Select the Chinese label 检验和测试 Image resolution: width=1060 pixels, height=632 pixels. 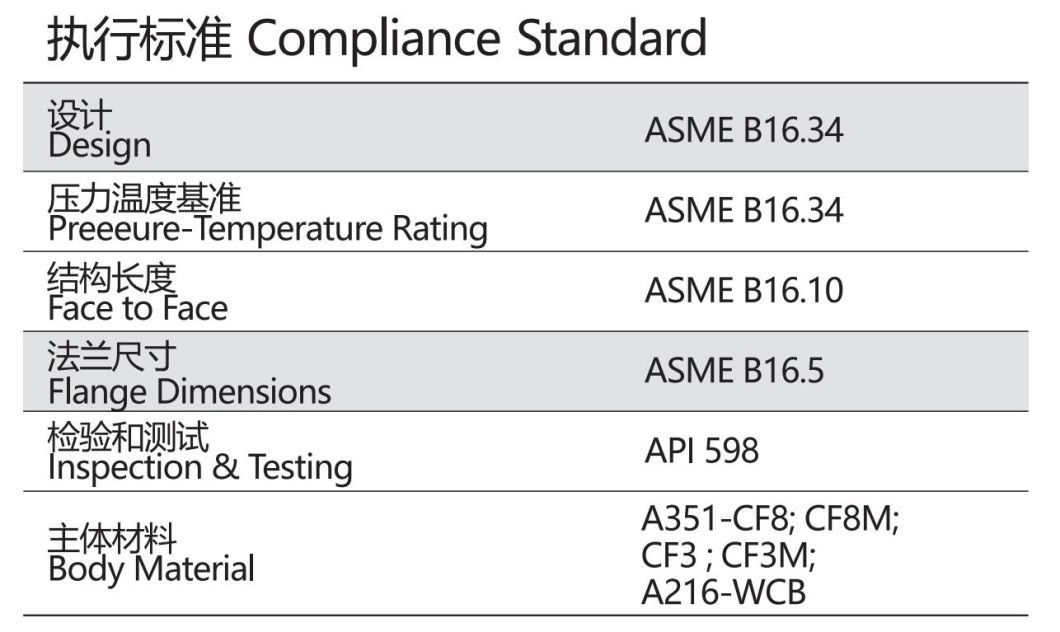(128, 437)
